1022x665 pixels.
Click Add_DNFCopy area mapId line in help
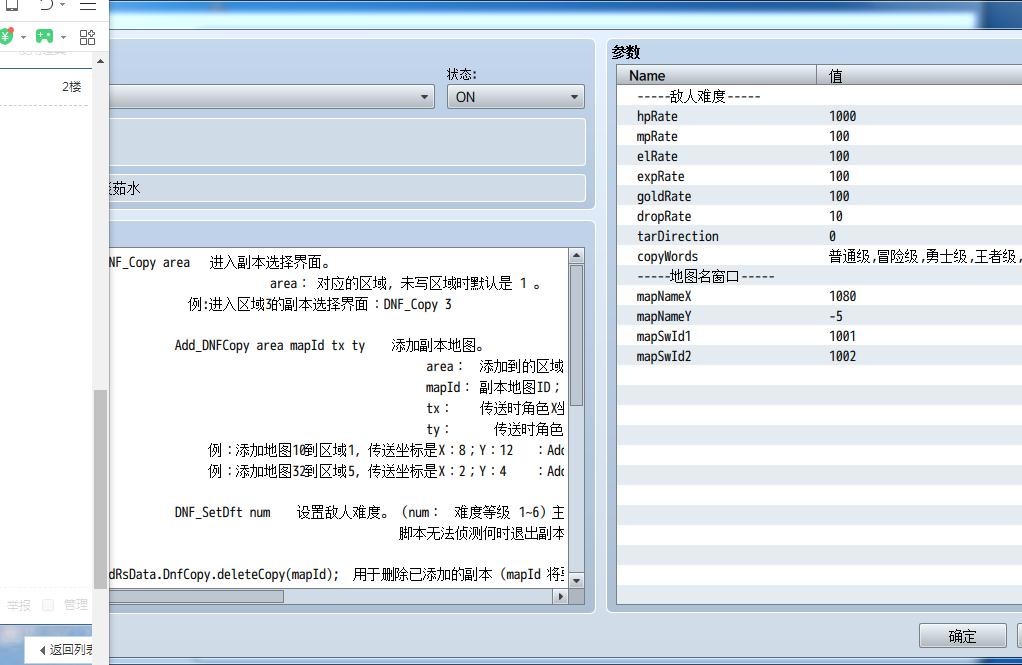330,346
